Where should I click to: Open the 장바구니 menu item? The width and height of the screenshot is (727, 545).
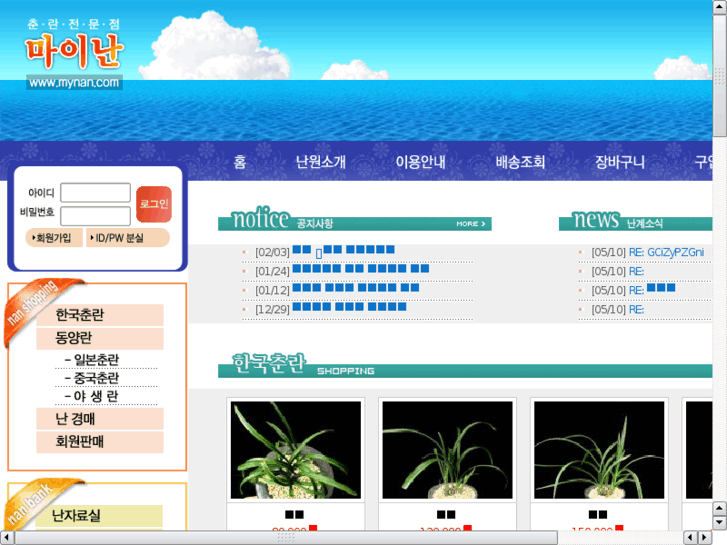[620, 162]
